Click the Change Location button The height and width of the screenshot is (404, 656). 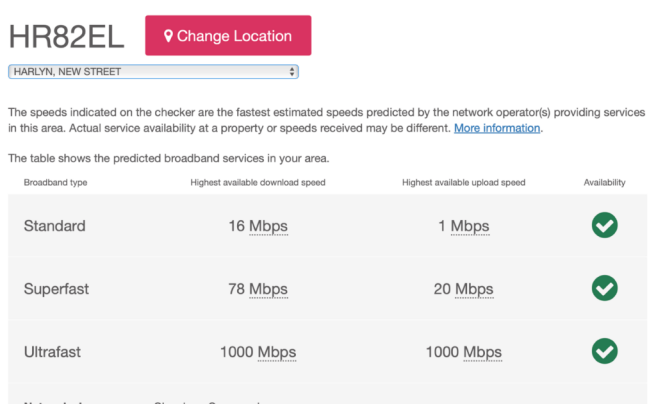click(228, 36)
